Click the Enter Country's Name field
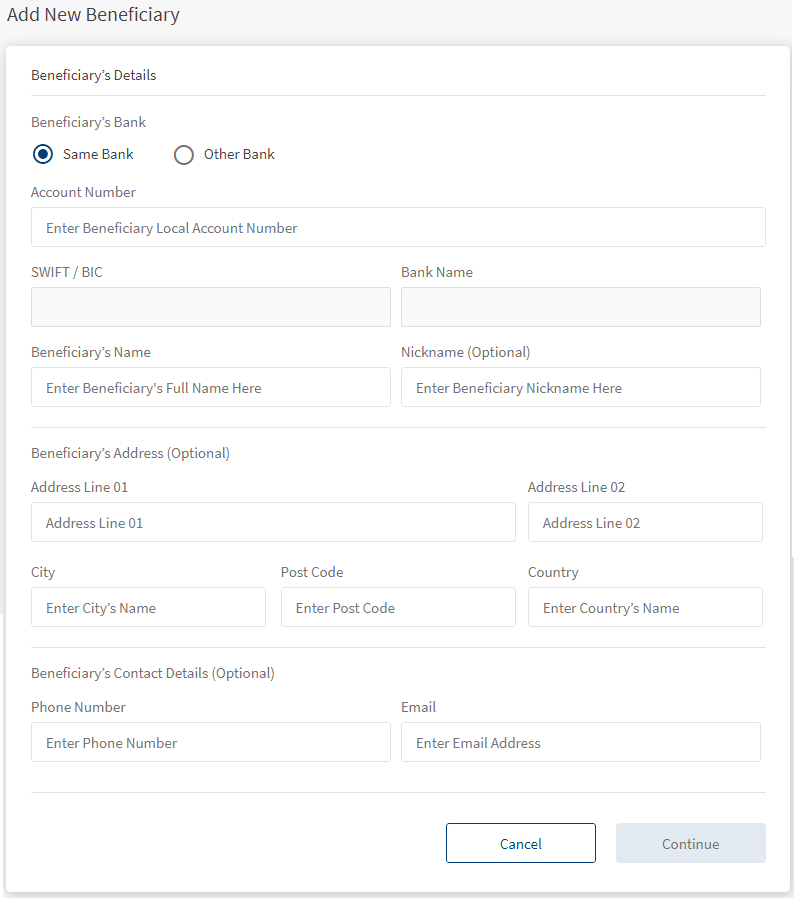796x900 pixels. click(645, 608)
